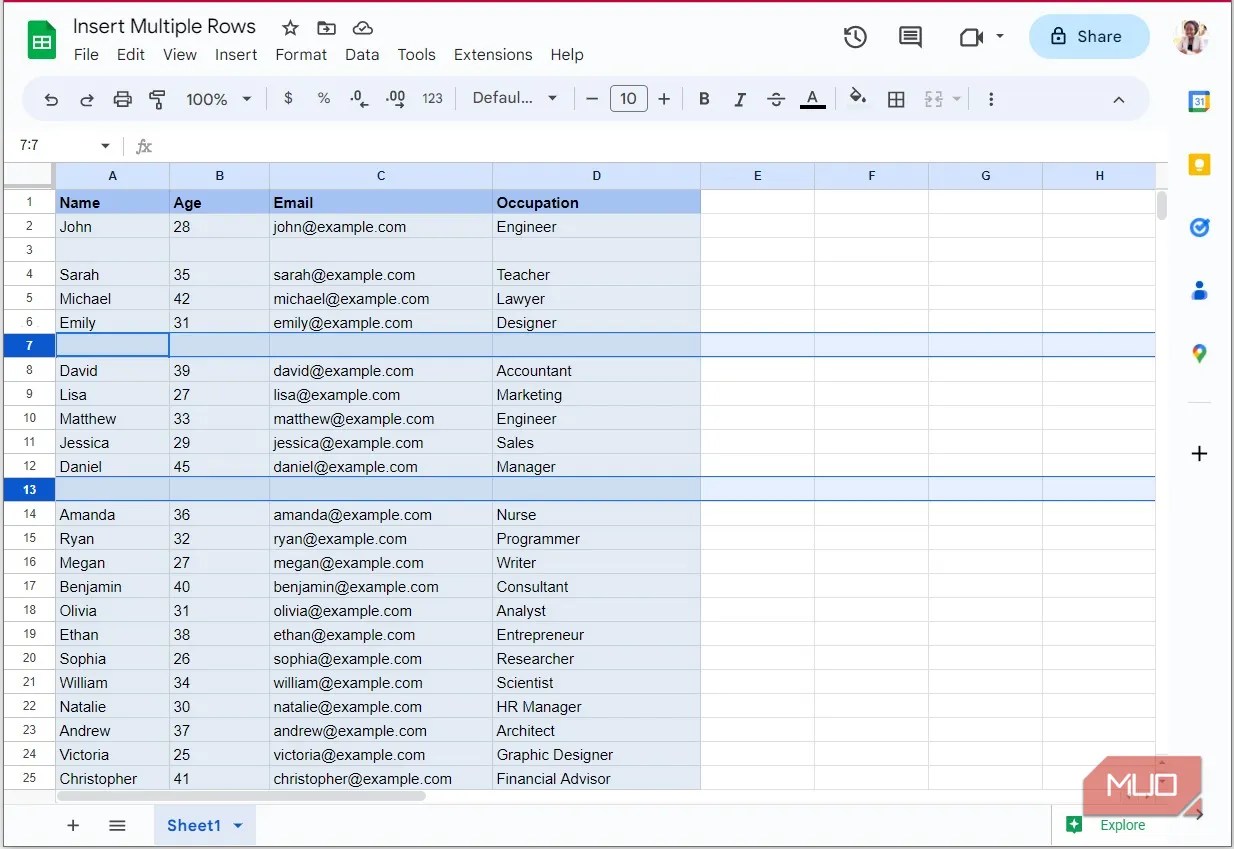Viewport: 1234px width, 849px height.
Task: Click the Share button
Action: coord(1089,36)
